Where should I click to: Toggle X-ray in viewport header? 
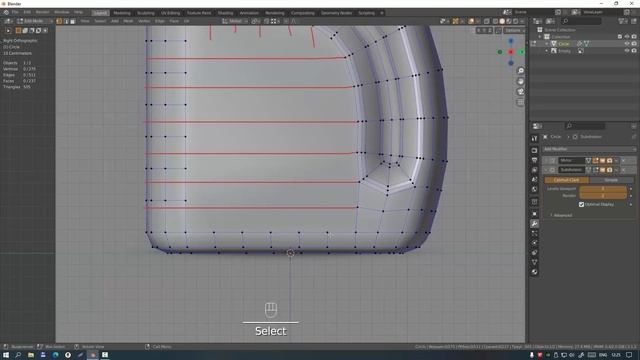[x=487, y=21]
